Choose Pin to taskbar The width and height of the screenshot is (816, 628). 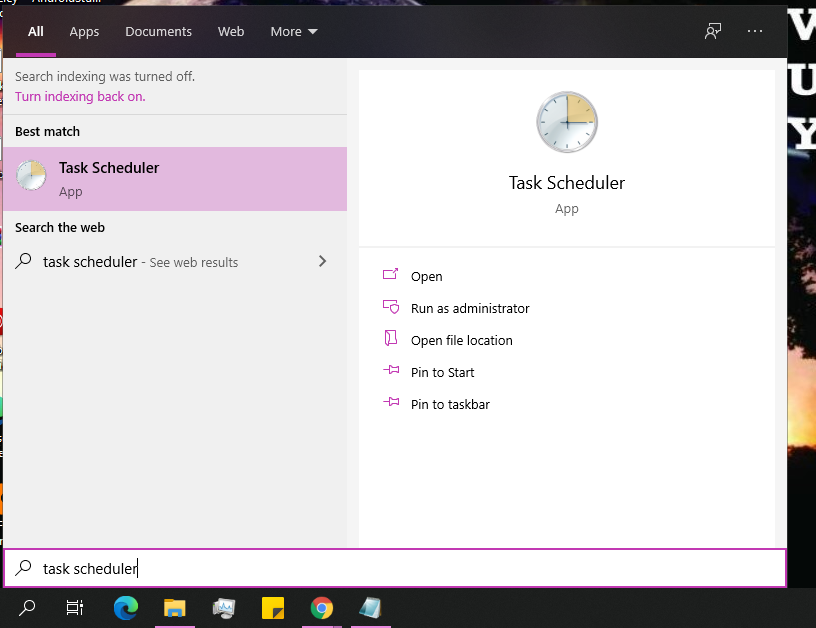point(450,404)
